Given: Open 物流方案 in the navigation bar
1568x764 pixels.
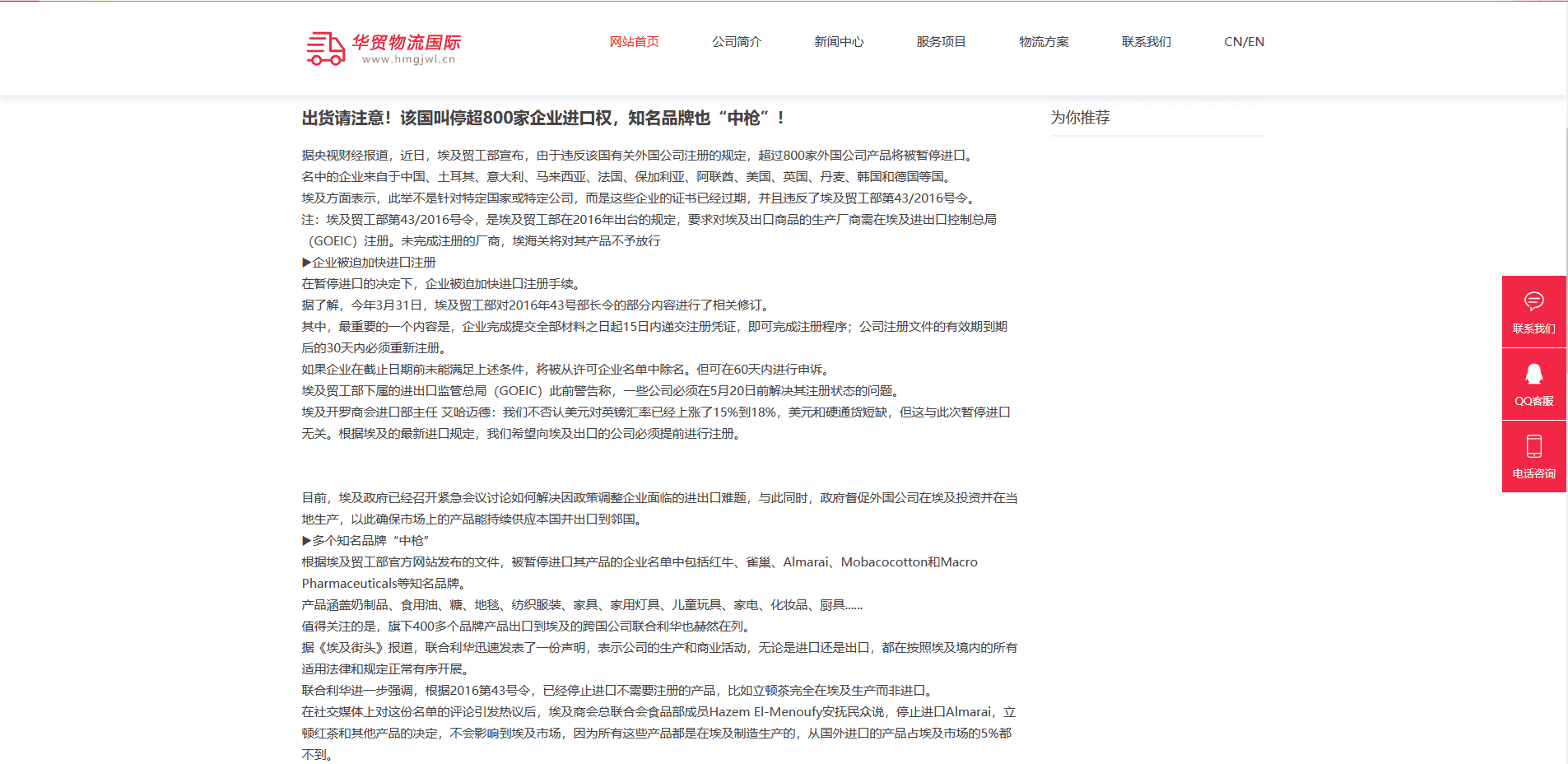Looking at the screenshot, I should pyautogui.click(x=1044, y=42).
